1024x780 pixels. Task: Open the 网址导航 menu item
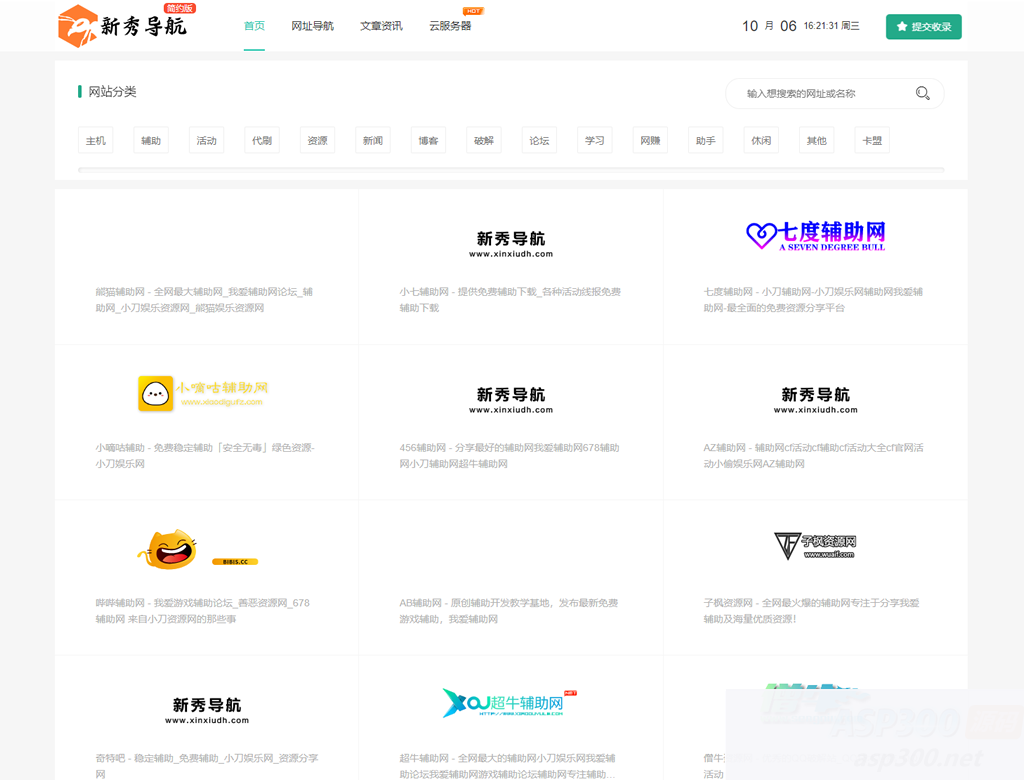312,26
